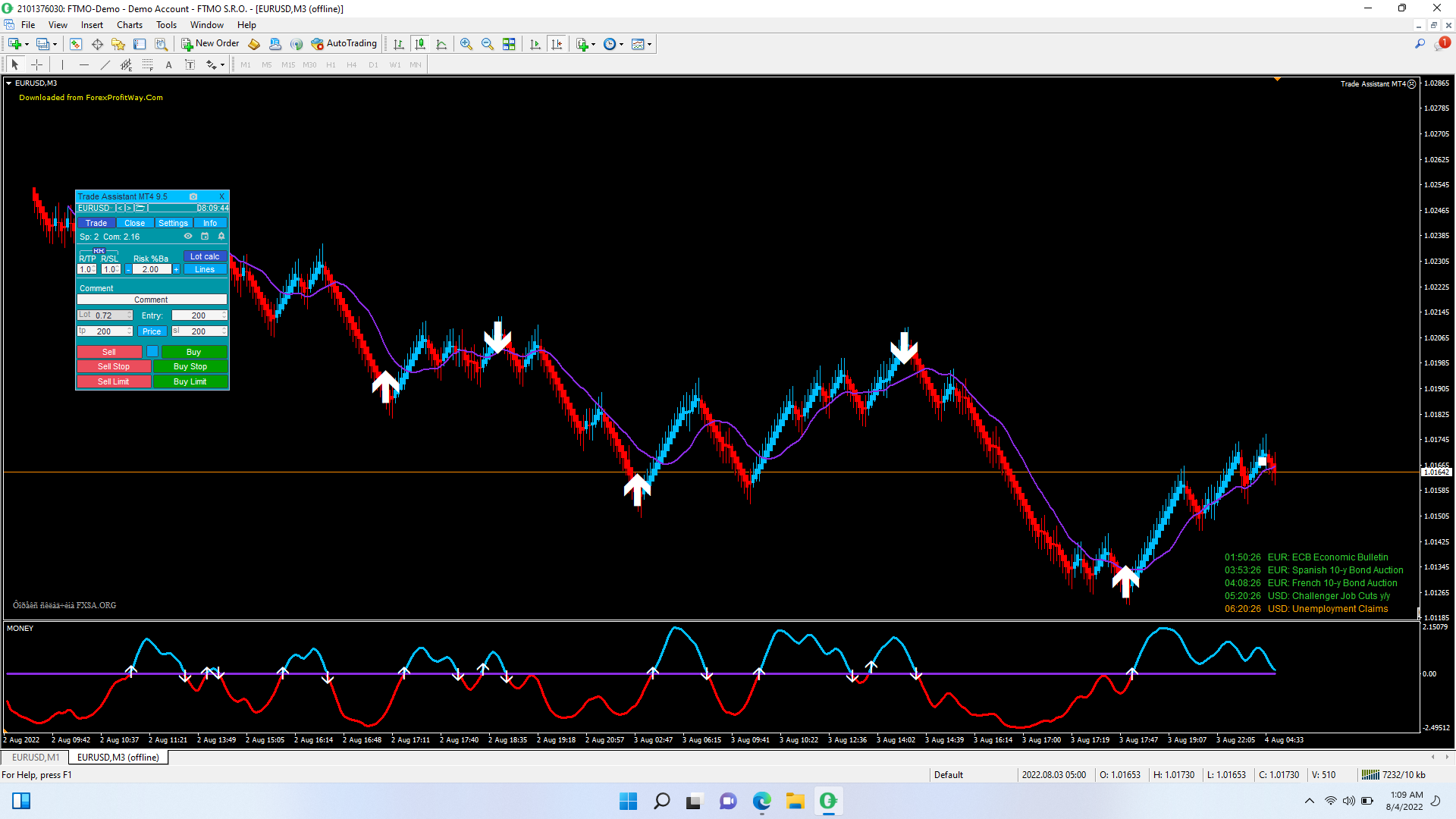This screenshot has height=819, width=1456.
Task: Click the Zoom In magnifier icon
Action: (x=466, y=44)
